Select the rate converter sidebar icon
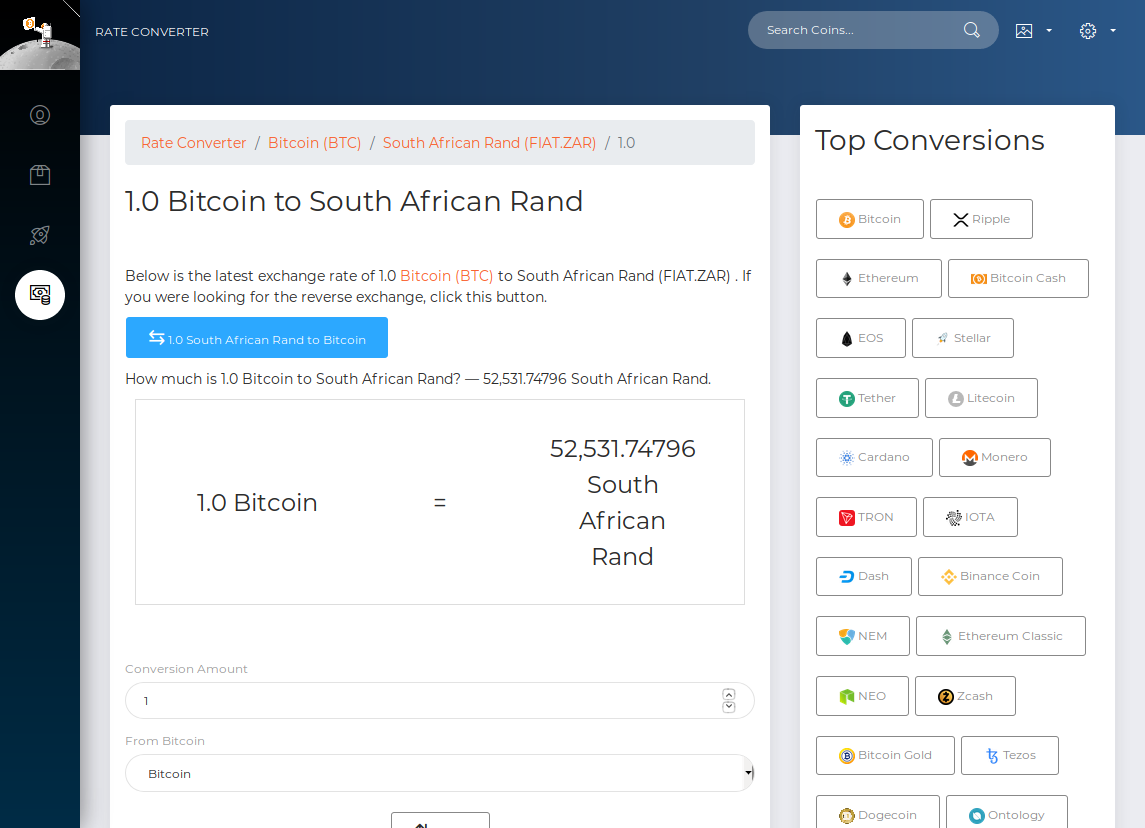This screenshot has height=828, width=1145. (x=40, y=295)
